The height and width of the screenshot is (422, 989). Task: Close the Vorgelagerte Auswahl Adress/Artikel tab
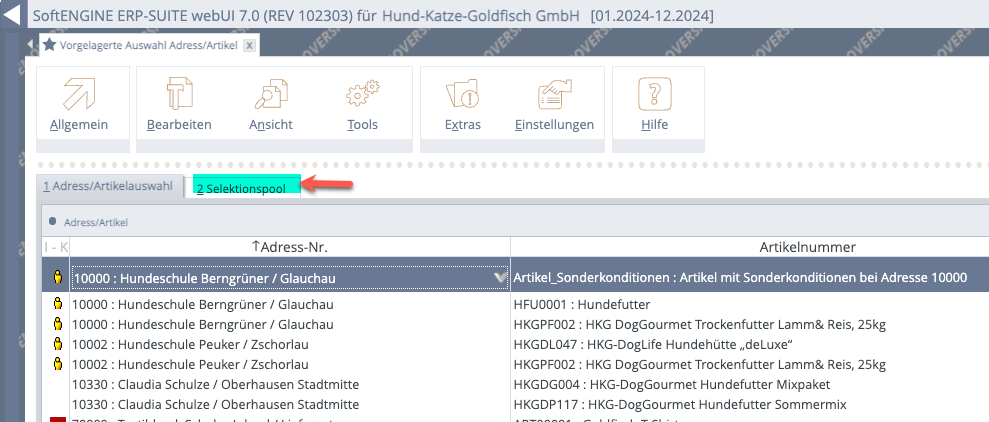[x=249, y=46]
